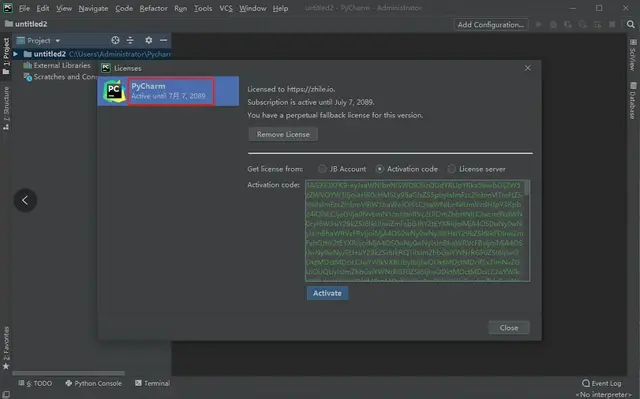Screen dimensions: 640x399
Task: Open the Structure tool window tab
Action: click(x=6, y=108)
